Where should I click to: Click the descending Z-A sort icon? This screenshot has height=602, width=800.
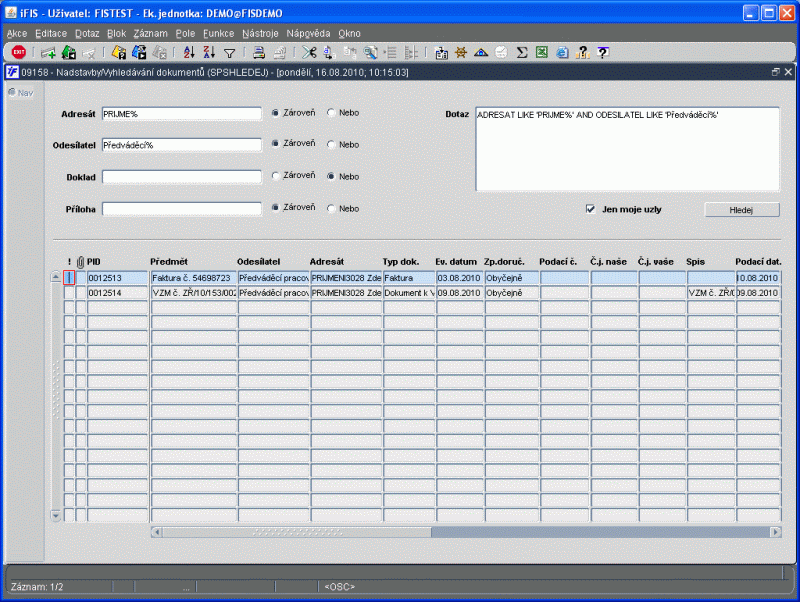coord(209,52)
